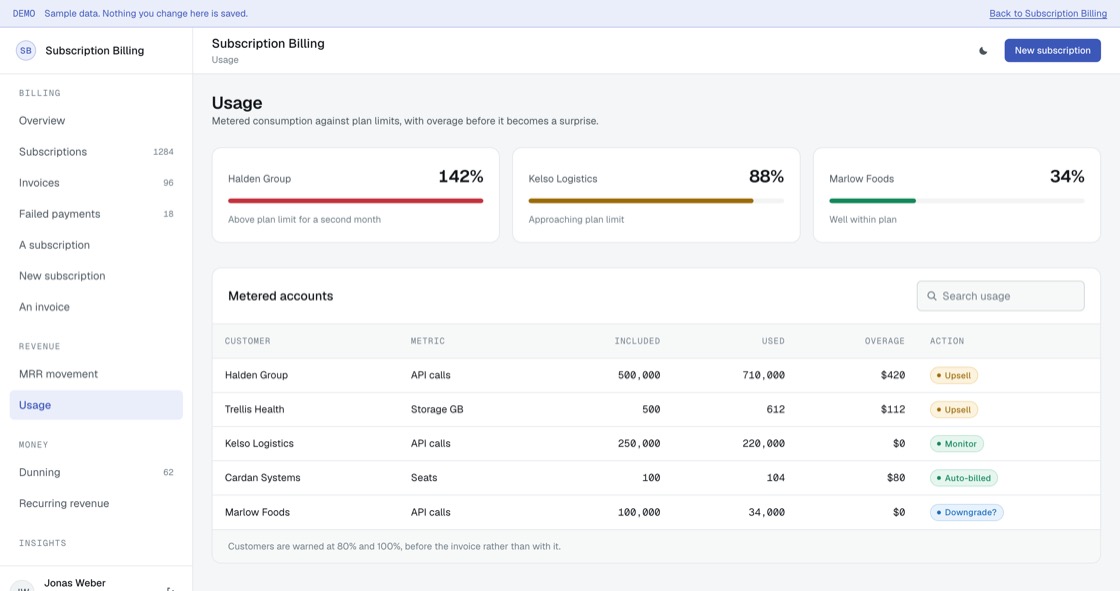Click the METRIC column header
Viewport: 1120px width, 591px height.
[x=428, y=341]
